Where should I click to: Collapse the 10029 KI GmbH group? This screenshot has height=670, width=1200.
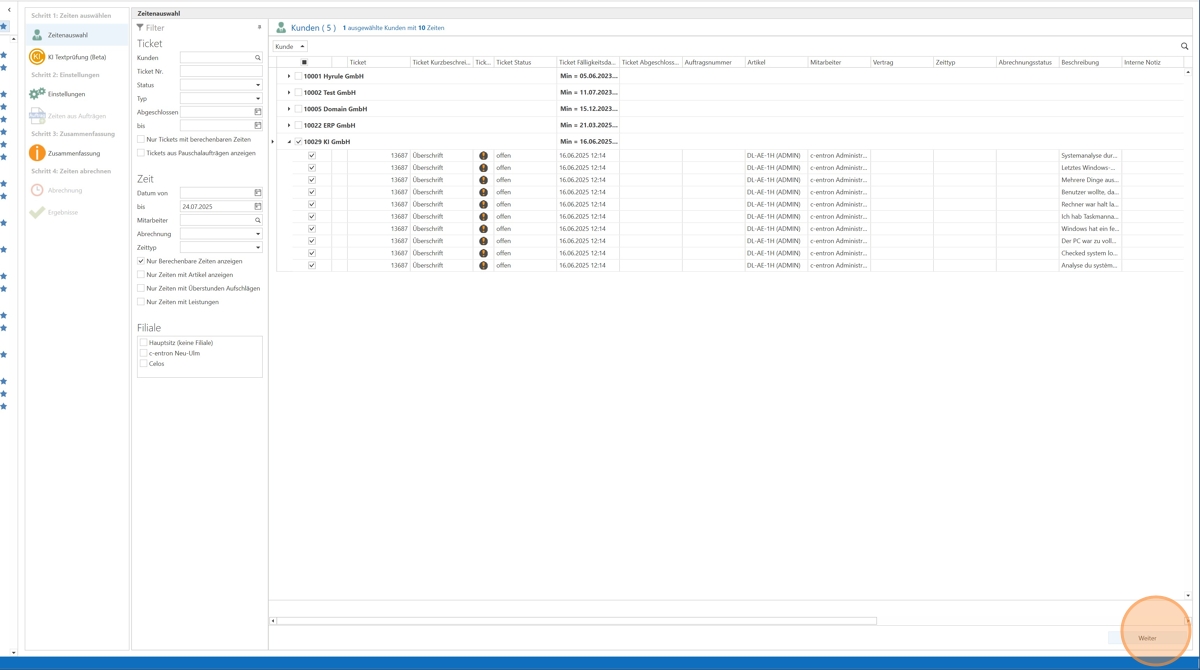point(289,142)
